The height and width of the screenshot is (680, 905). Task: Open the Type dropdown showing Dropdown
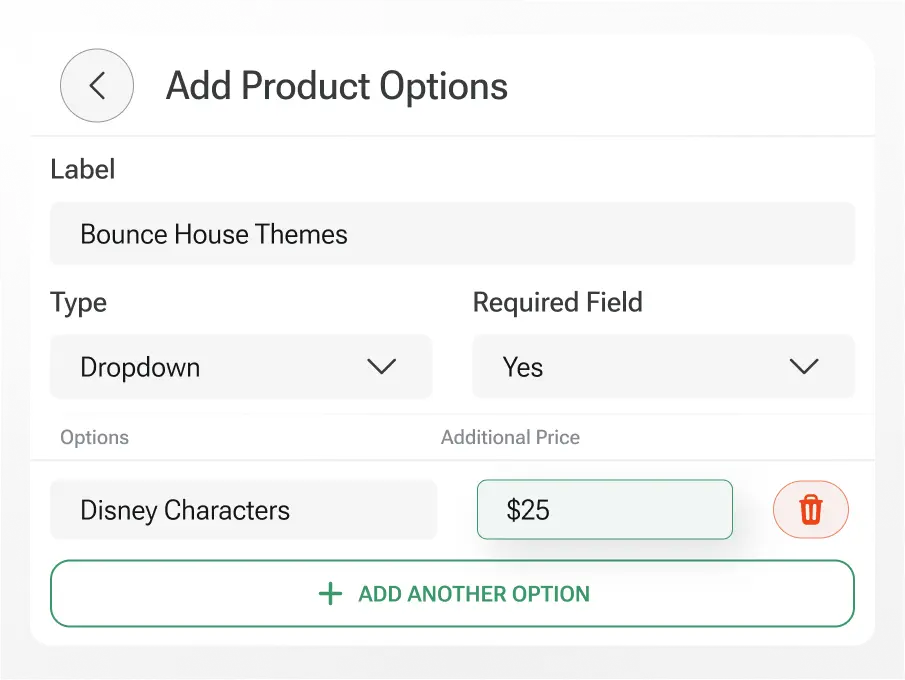point(241,367)
